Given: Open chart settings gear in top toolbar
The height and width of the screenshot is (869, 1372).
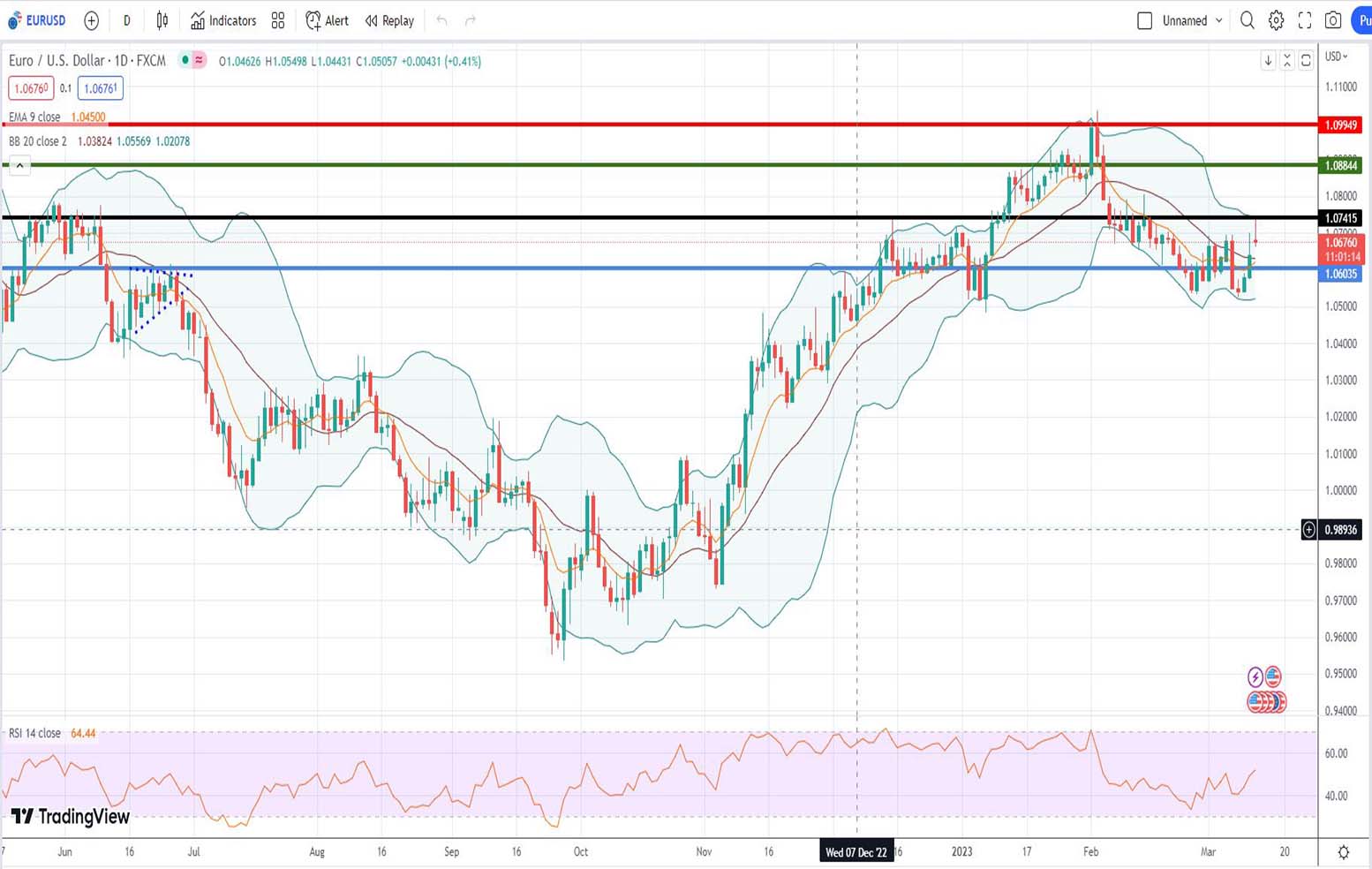Looking at the screenshot, I should point(1276,20).
